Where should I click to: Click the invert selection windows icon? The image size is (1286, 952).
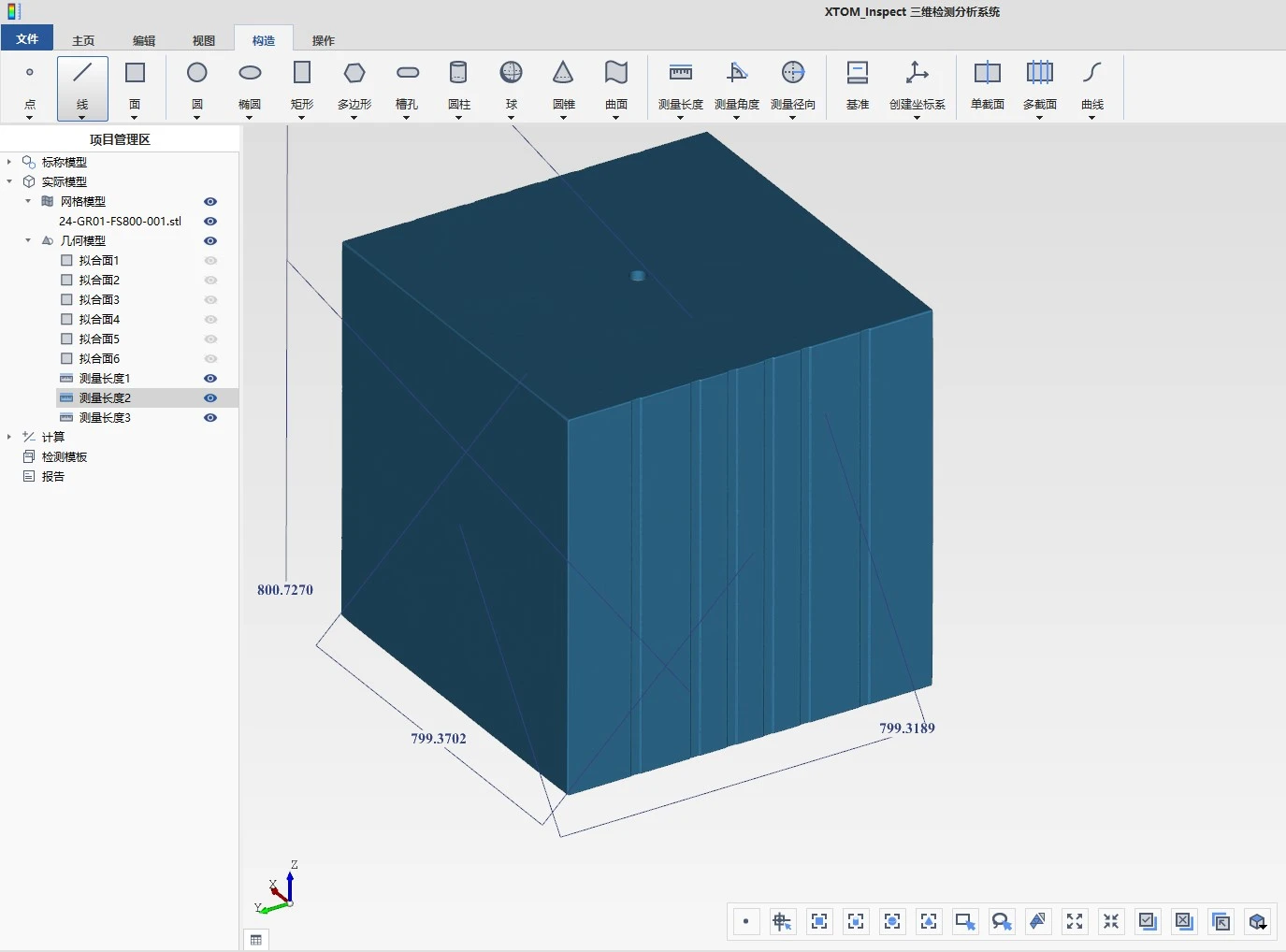(x=1221, y=921)
